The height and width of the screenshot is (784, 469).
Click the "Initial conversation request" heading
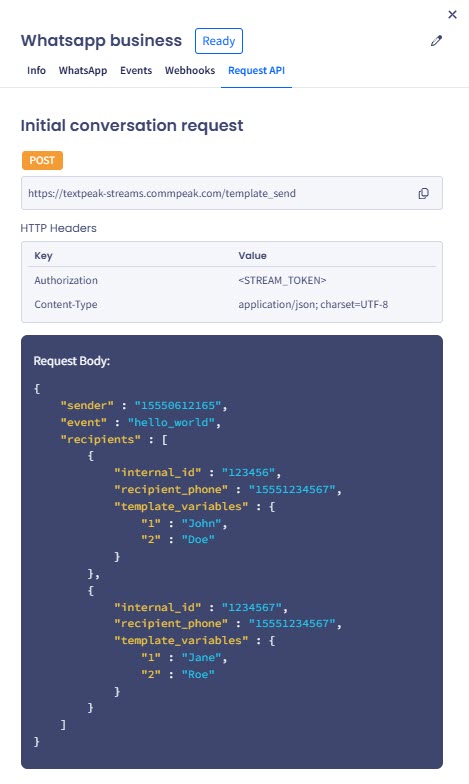point(132,126)
